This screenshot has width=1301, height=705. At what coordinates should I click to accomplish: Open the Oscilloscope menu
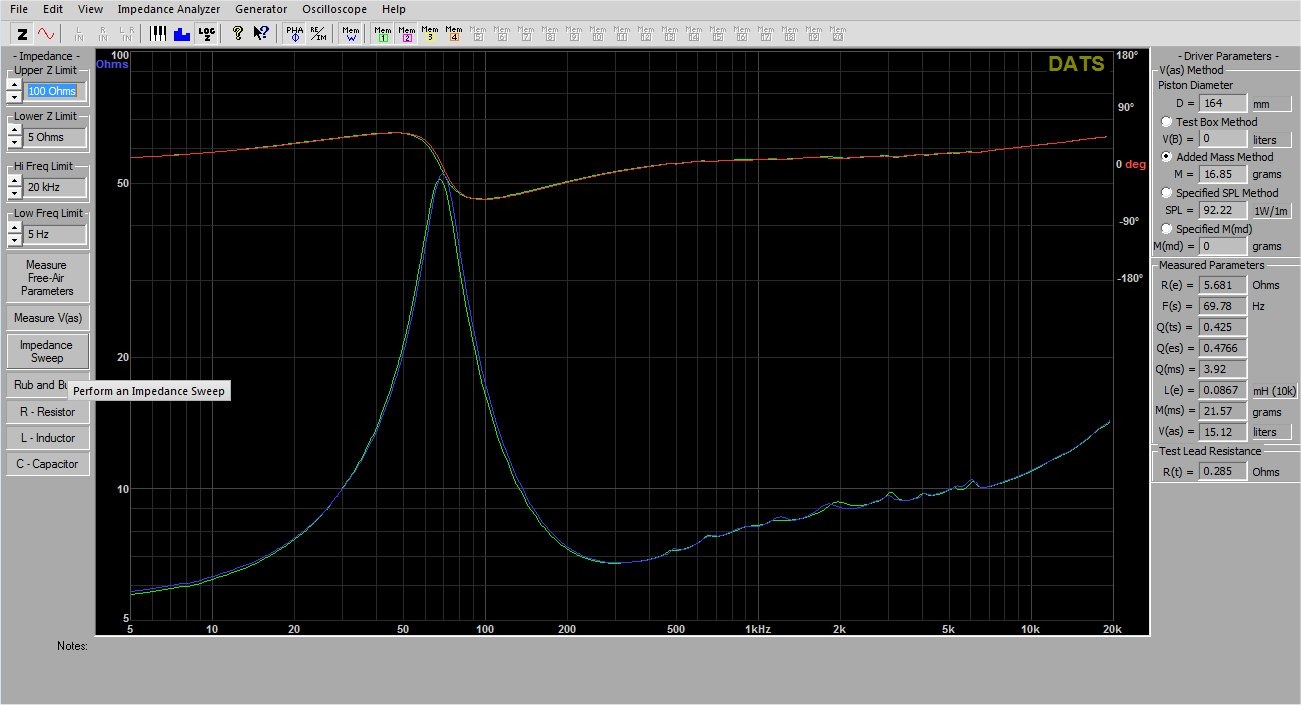(334, 9)
